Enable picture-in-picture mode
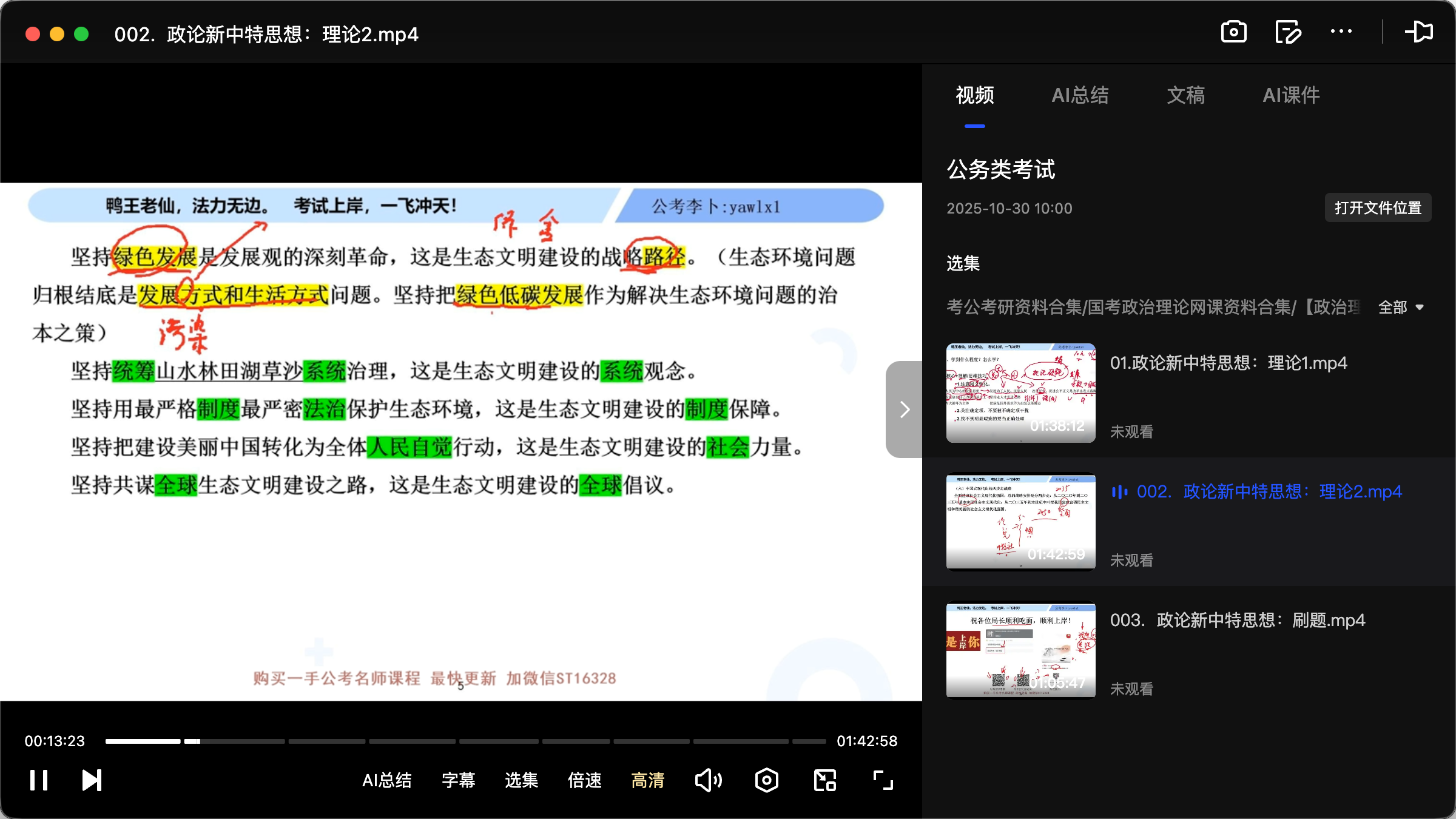The height and width of the screenshot is (819, 1456). click(x=824, y=780)
